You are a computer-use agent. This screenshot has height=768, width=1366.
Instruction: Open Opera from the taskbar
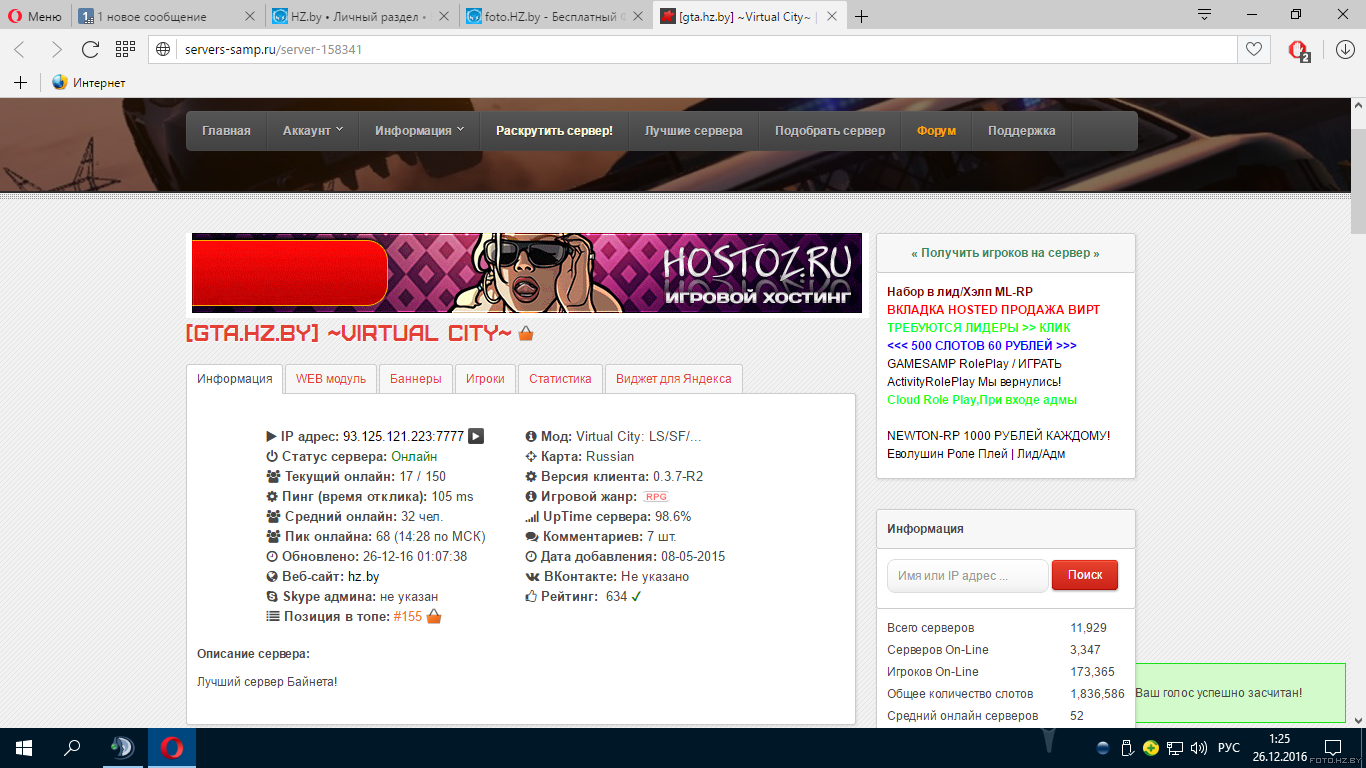click(x=172, y=748)
